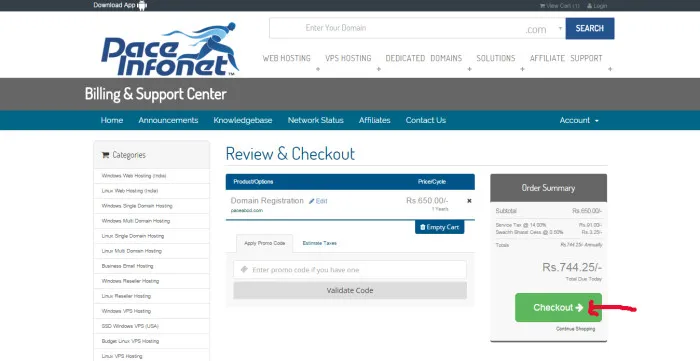Focus the Enter Your Domain field
The width and height of the screenshot is (700, 361).
(397, 28)
